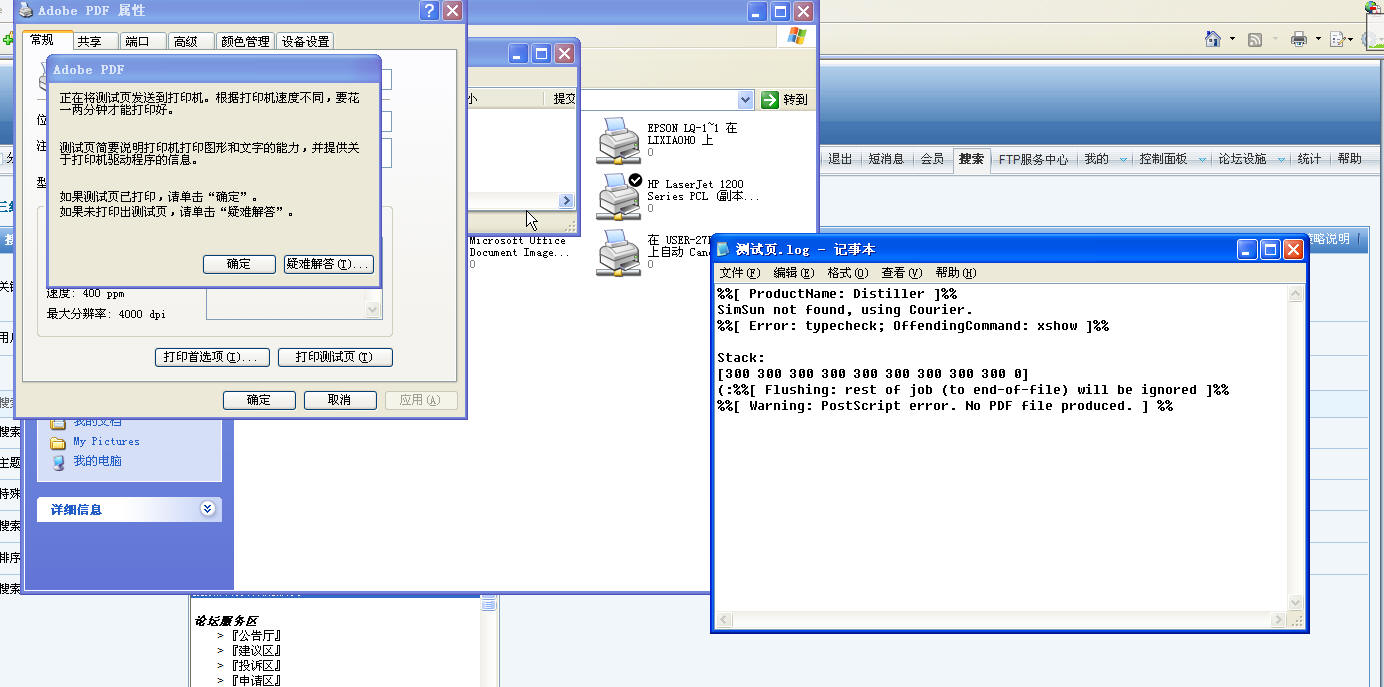
Task: Open the forum 帮助 link
Action: 1349,159
